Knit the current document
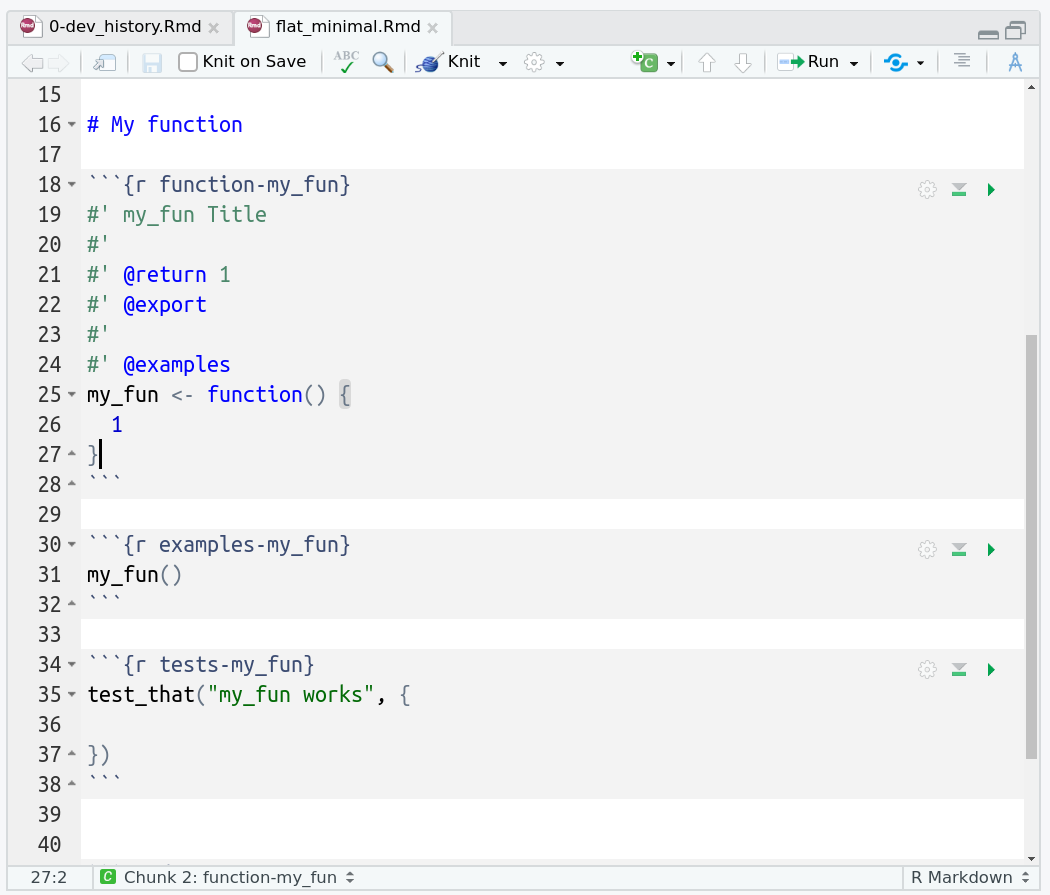 pyautogui.click(x=447, y=62)
